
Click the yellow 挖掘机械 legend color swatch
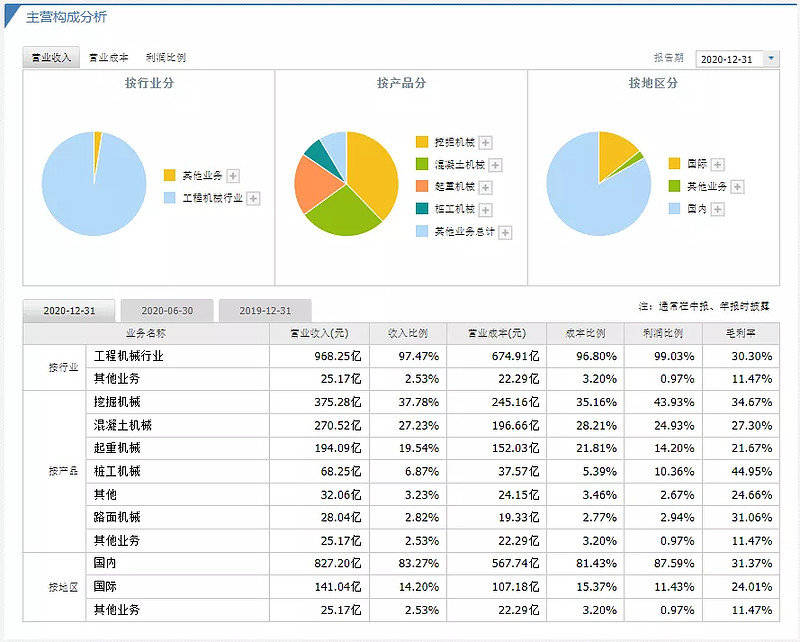pos(422,142)
